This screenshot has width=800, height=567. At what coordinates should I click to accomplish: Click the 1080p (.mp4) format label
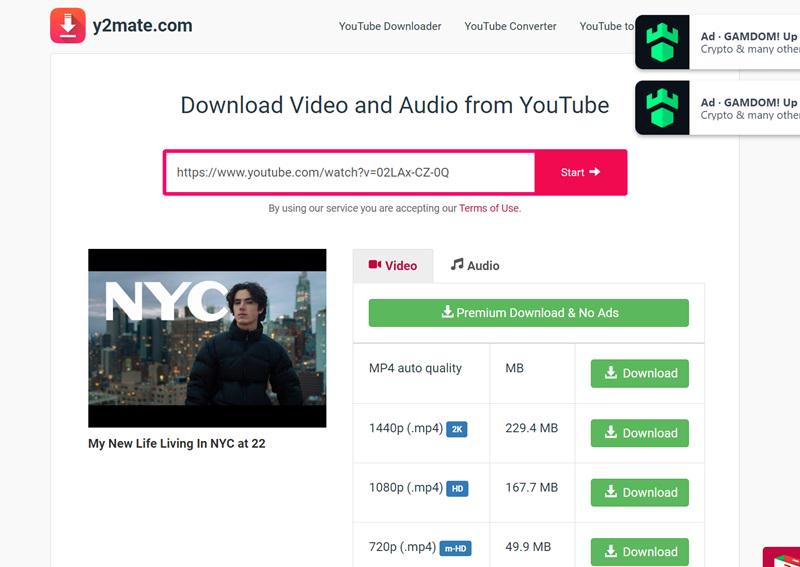pos(406,488)
